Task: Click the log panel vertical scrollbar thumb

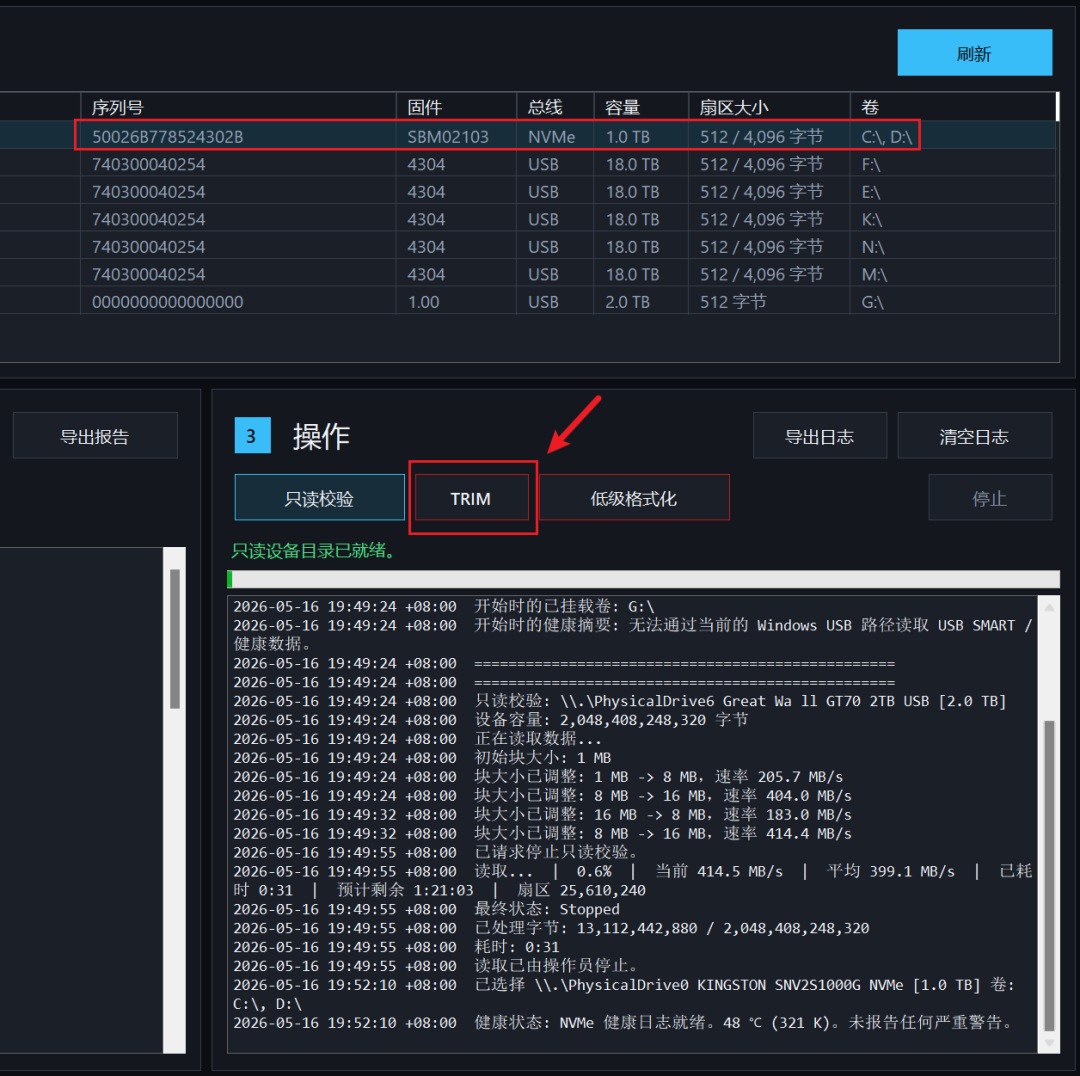Action: 1049,875
